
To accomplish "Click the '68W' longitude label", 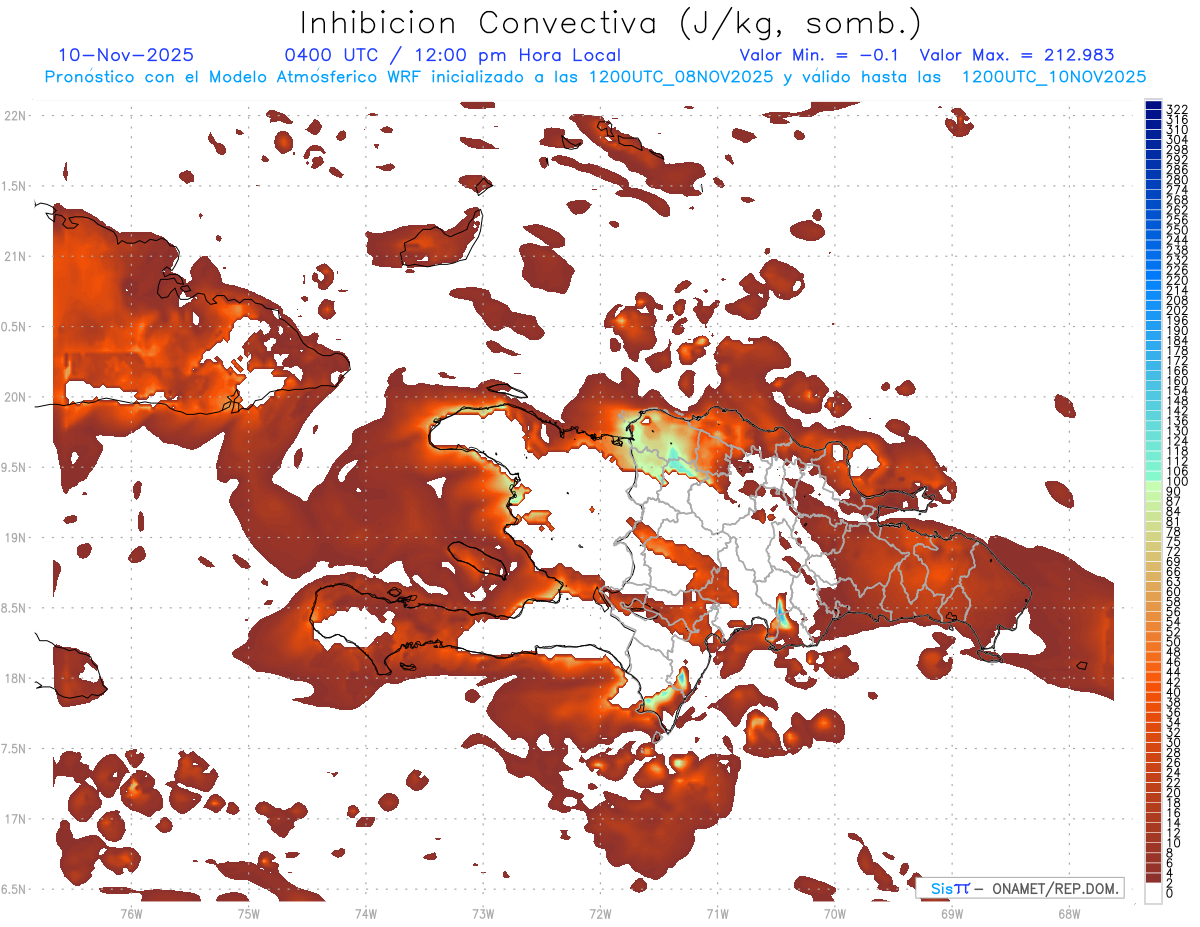I will (1069, 913).
